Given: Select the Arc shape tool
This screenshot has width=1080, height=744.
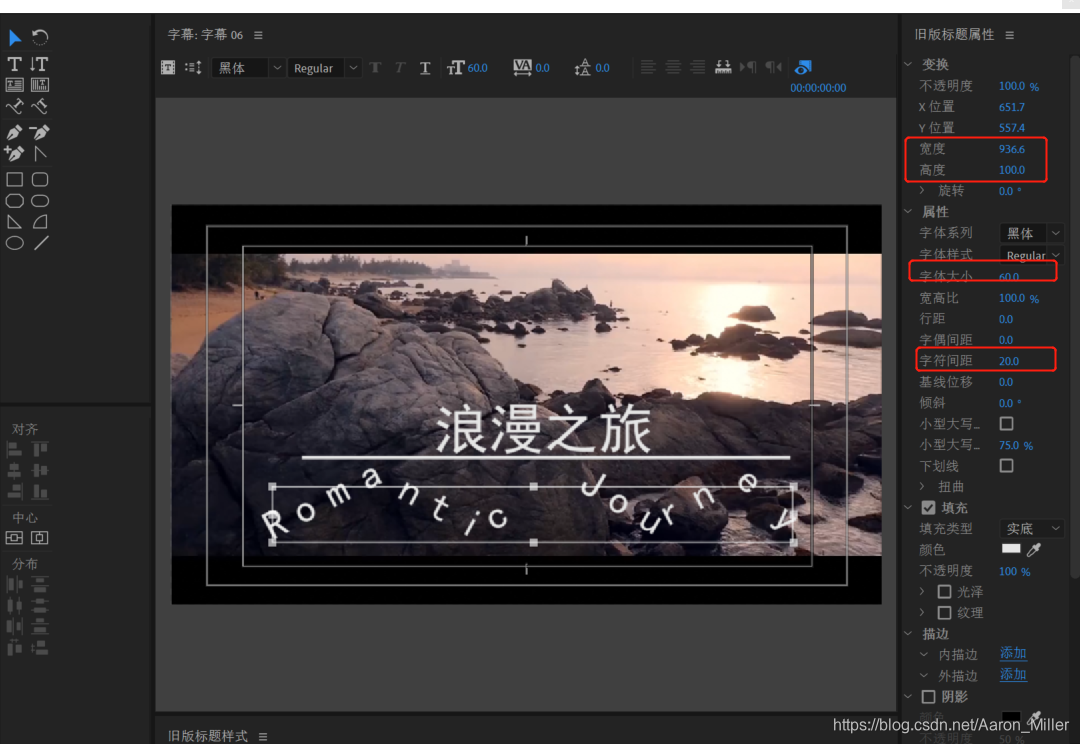Looking at the screenshot, I should (40, 222).
